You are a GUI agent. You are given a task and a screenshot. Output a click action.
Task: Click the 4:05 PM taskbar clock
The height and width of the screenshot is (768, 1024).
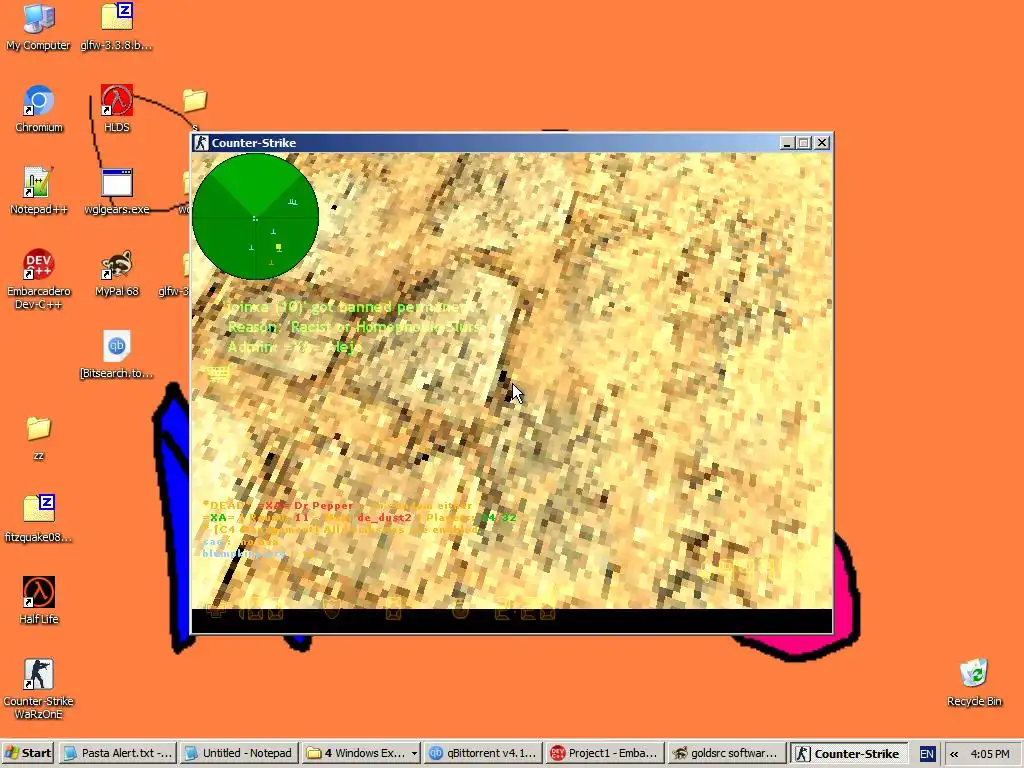[990, 754]
